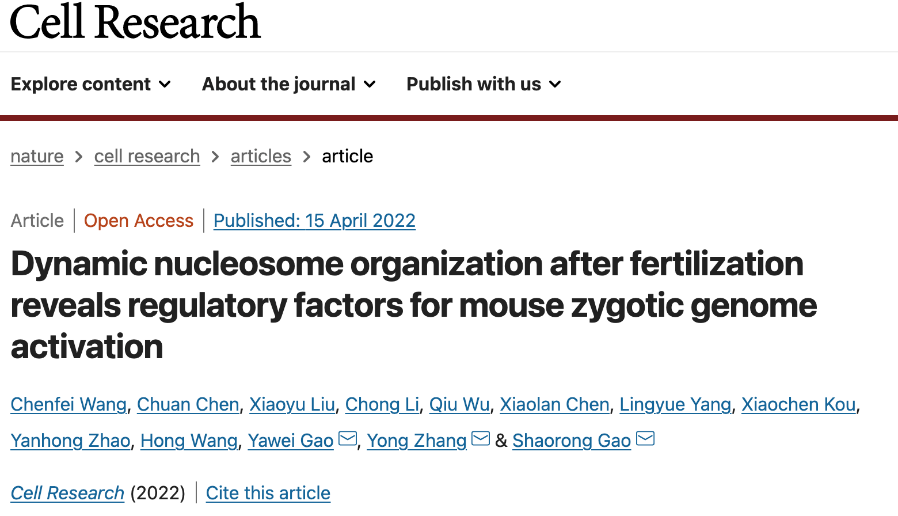
Task: Expand the Publish with us dropdown
Action: [483, 84]
